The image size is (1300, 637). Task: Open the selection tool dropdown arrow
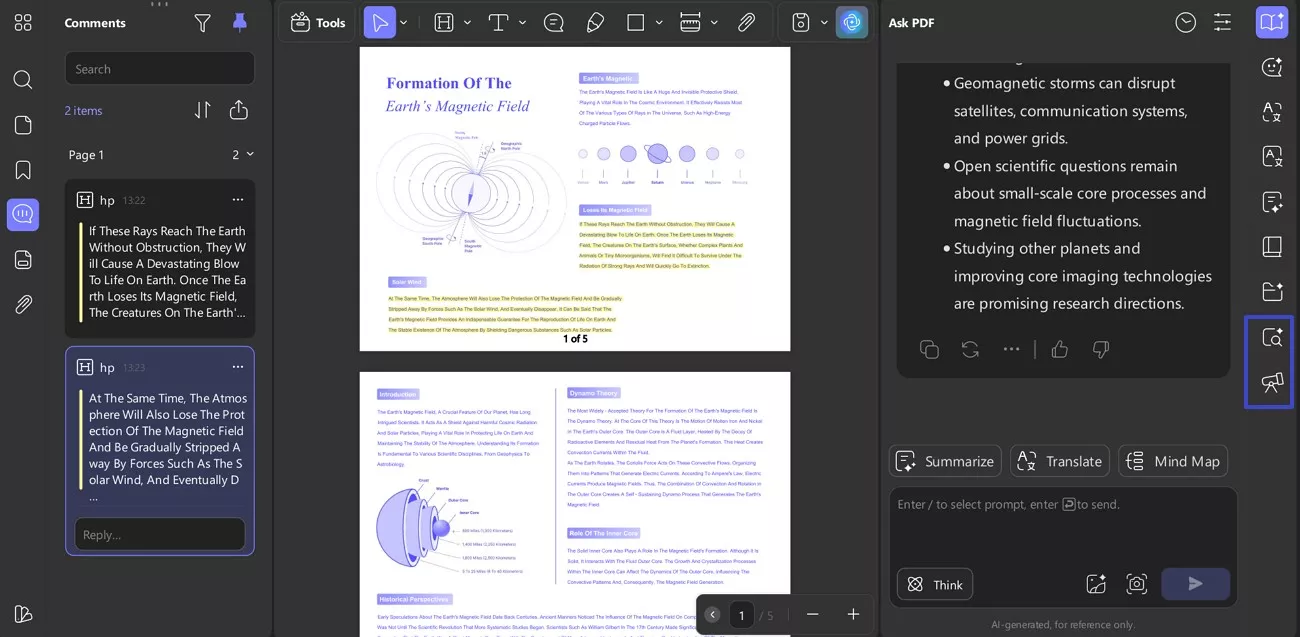(x=404, y=22)
